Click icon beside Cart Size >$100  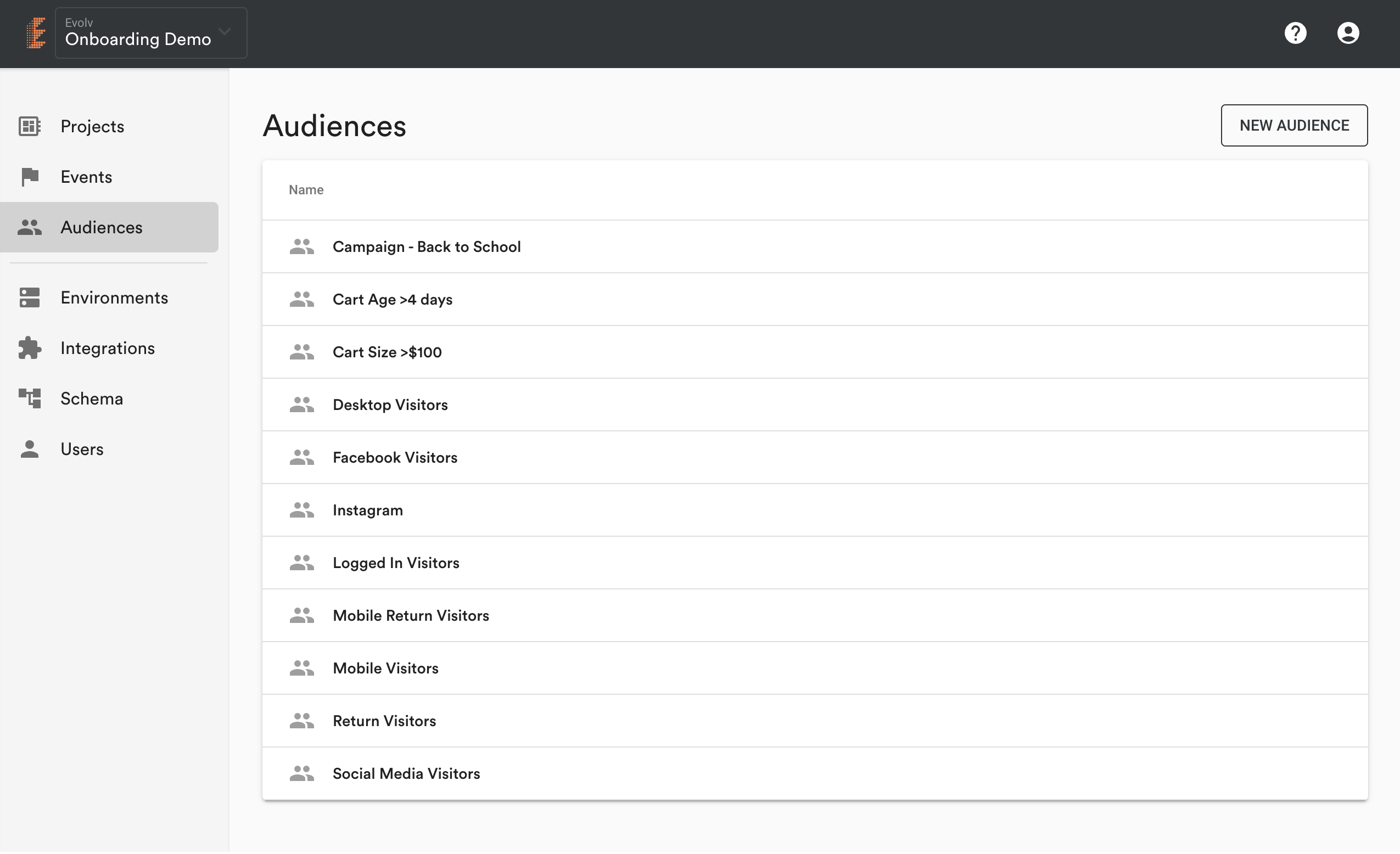[x=302, y=352]
